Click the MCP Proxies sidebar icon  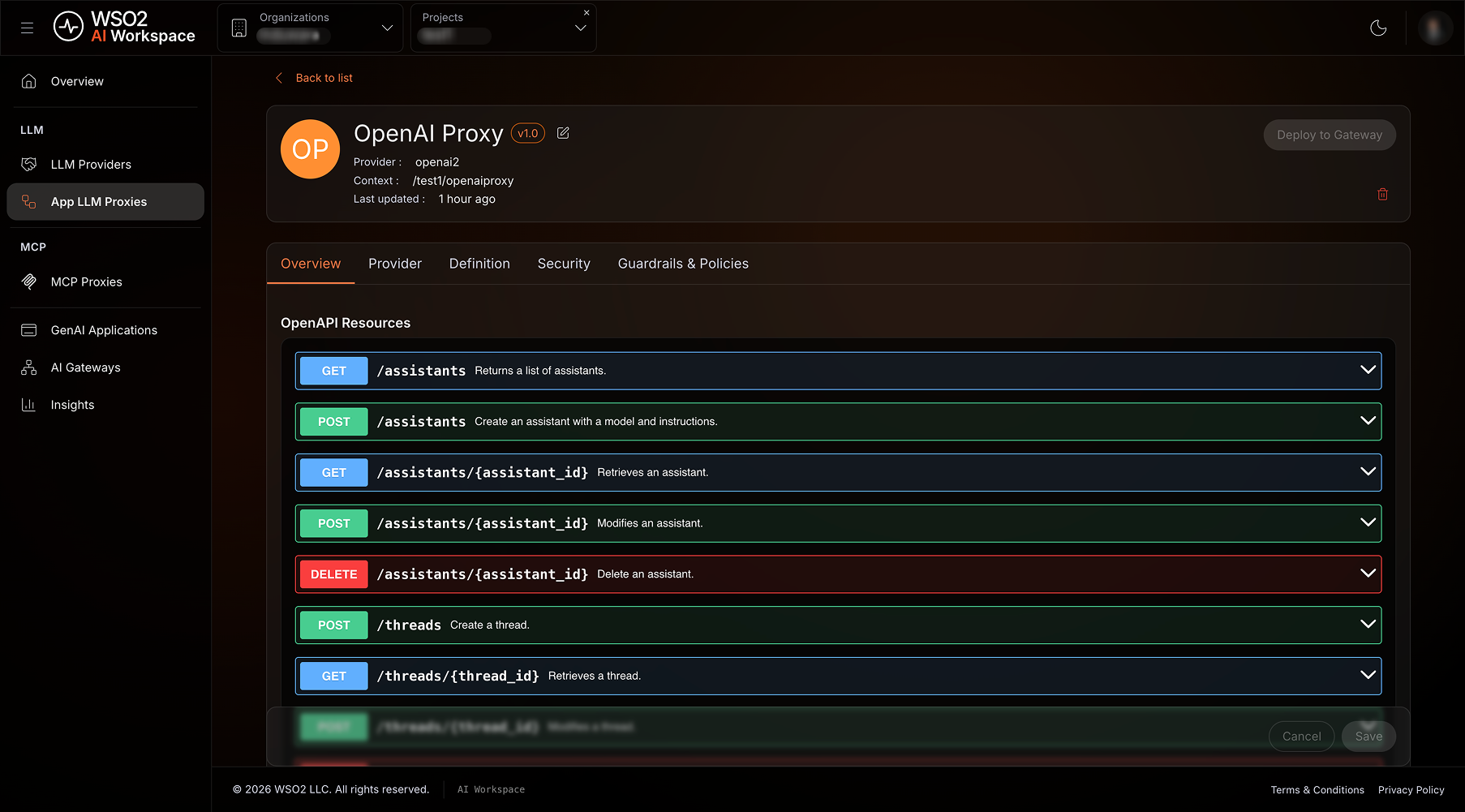pos(29,281)
